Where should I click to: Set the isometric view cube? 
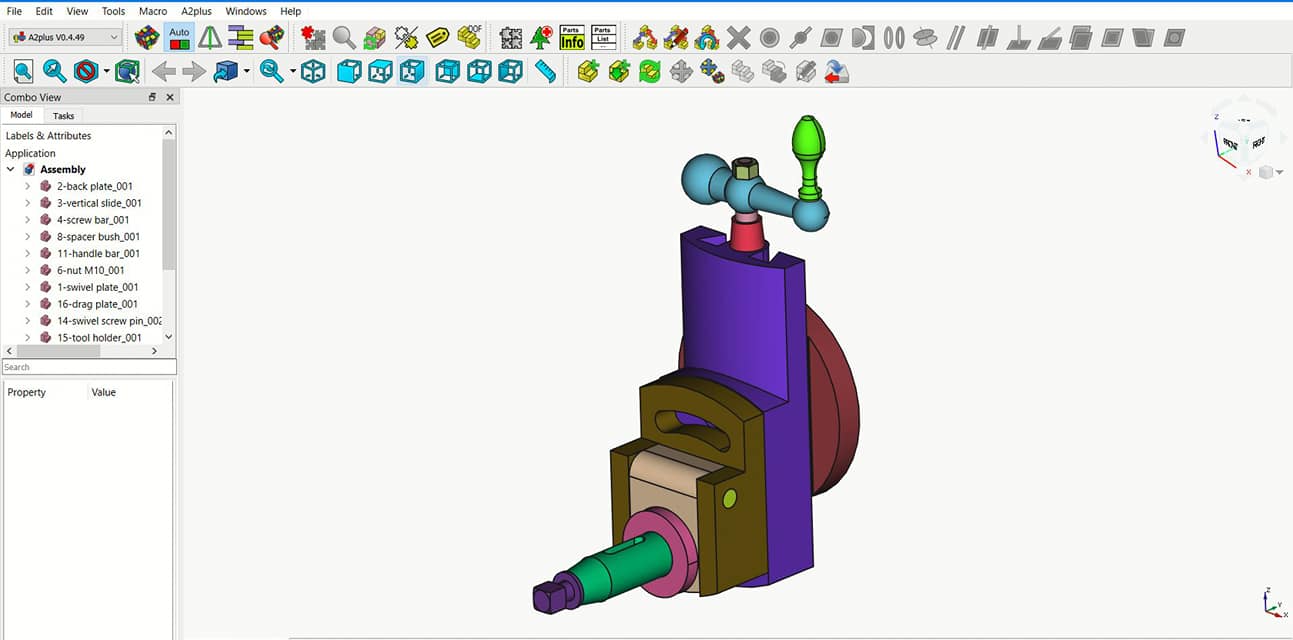coord(314,71)
